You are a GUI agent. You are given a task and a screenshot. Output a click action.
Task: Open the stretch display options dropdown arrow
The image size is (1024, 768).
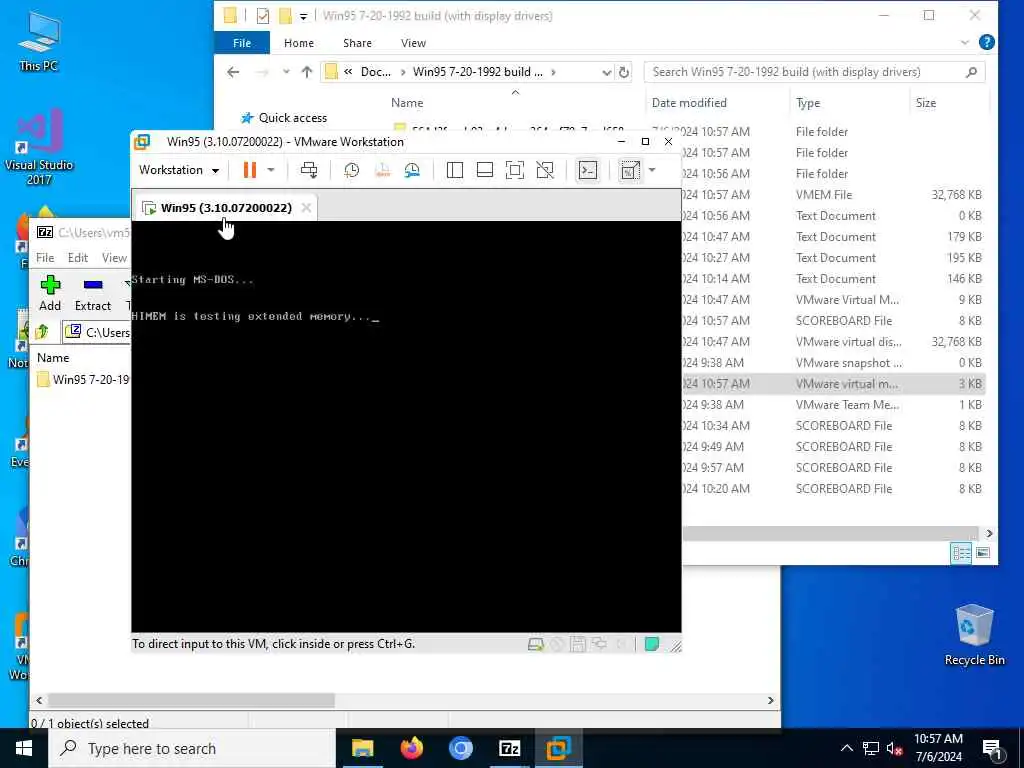coord(652,170)
